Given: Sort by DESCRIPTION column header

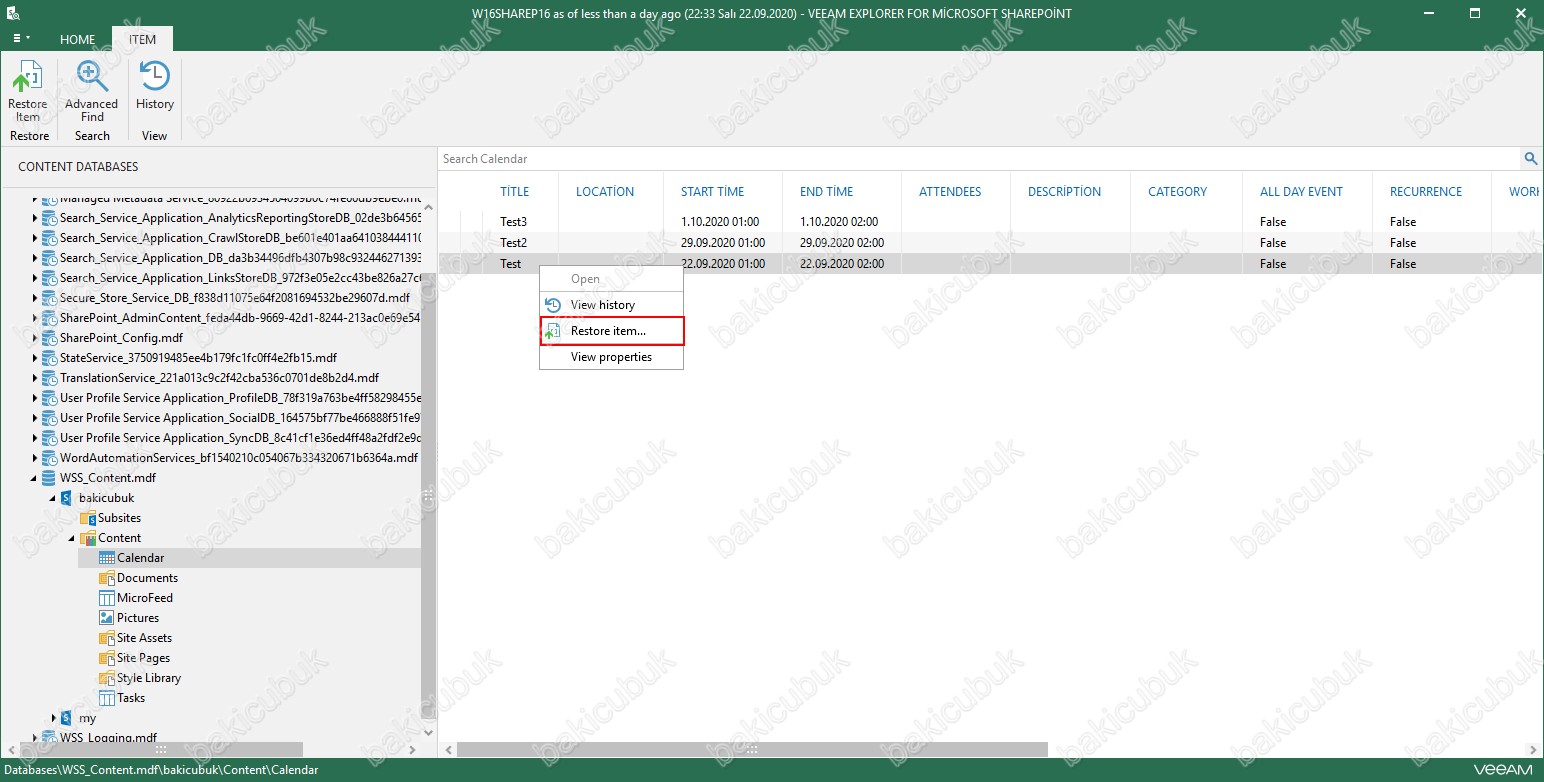Looking at the screenshot, I should tap(1064, 192).
